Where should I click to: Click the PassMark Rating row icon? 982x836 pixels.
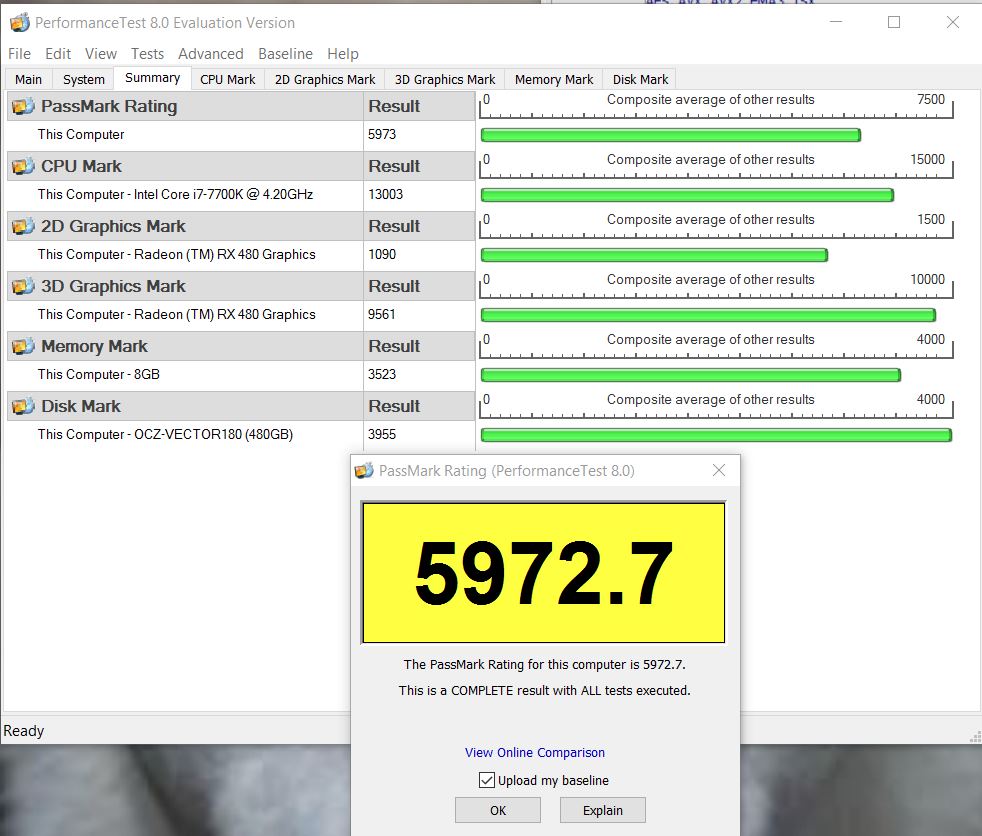coord(22,107)
